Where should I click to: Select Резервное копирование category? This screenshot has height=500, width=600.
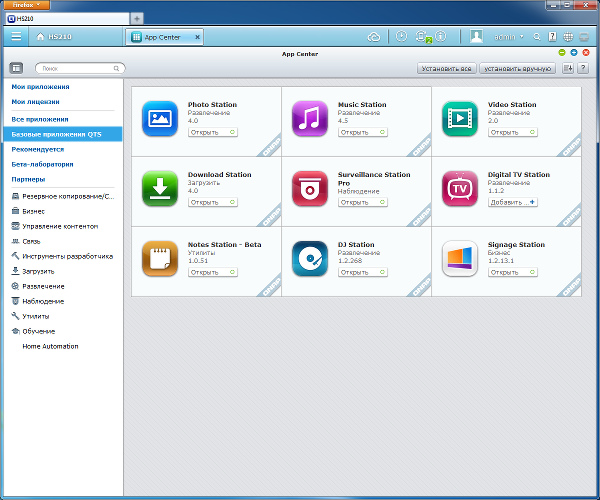click(63, 196)
